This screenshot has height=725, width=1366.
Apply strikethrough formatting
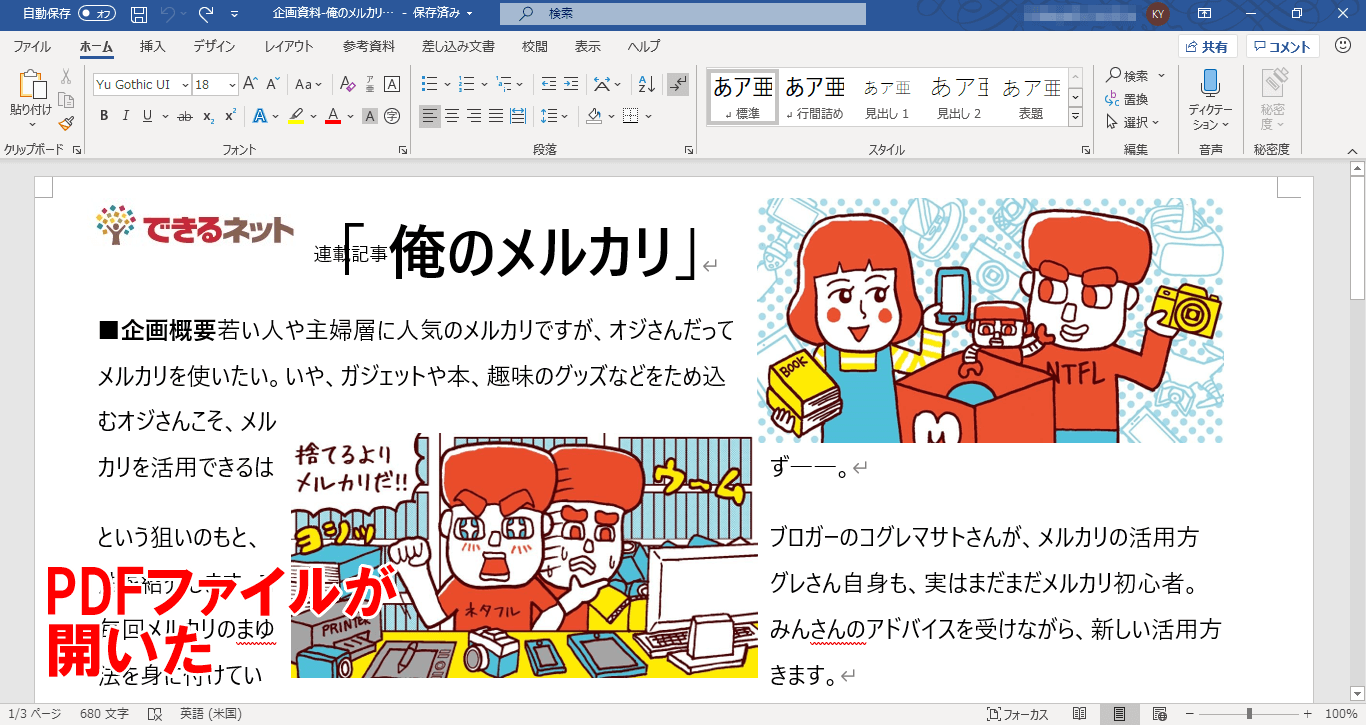pos(184,116)
